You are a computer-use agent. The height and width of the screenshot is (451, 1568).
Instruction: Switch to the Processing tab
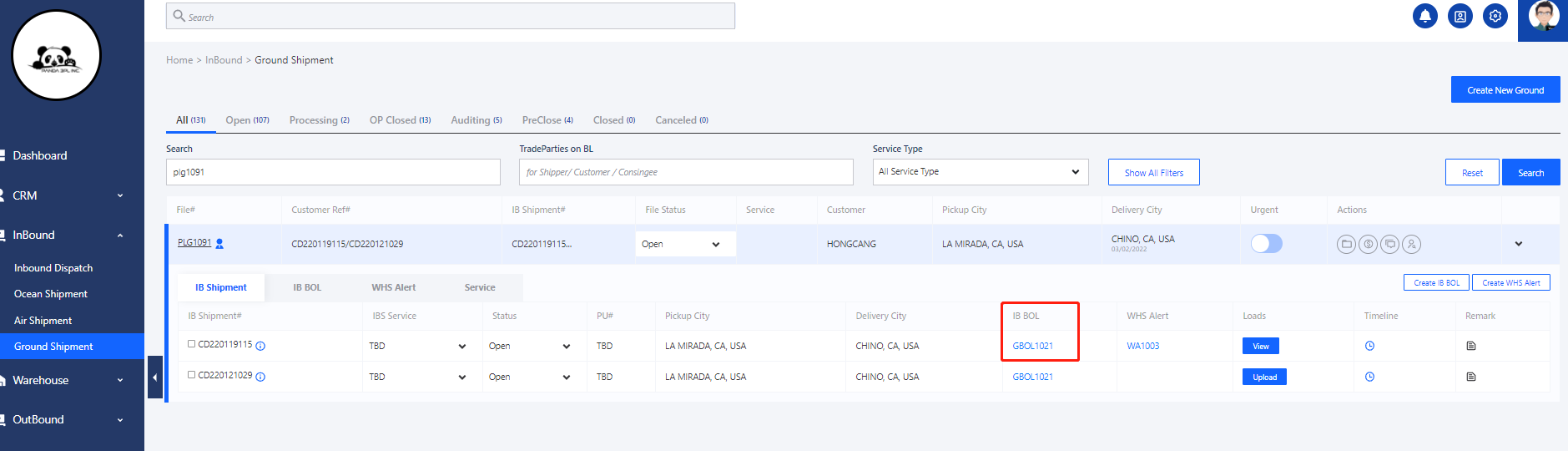click(x=319, y=120)
